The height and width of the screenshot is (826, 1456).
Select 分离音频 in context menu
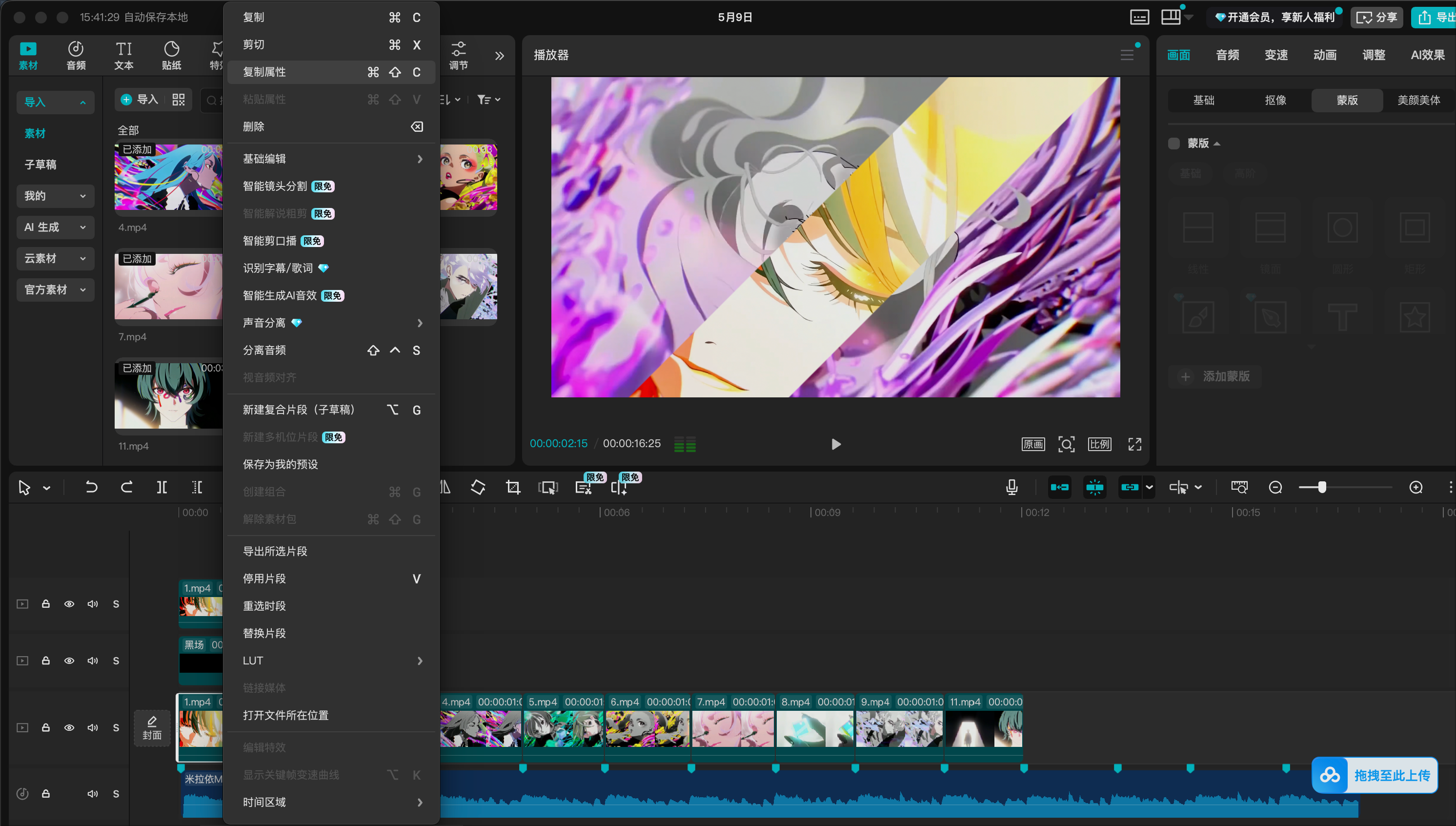click(x=332, y=350)
